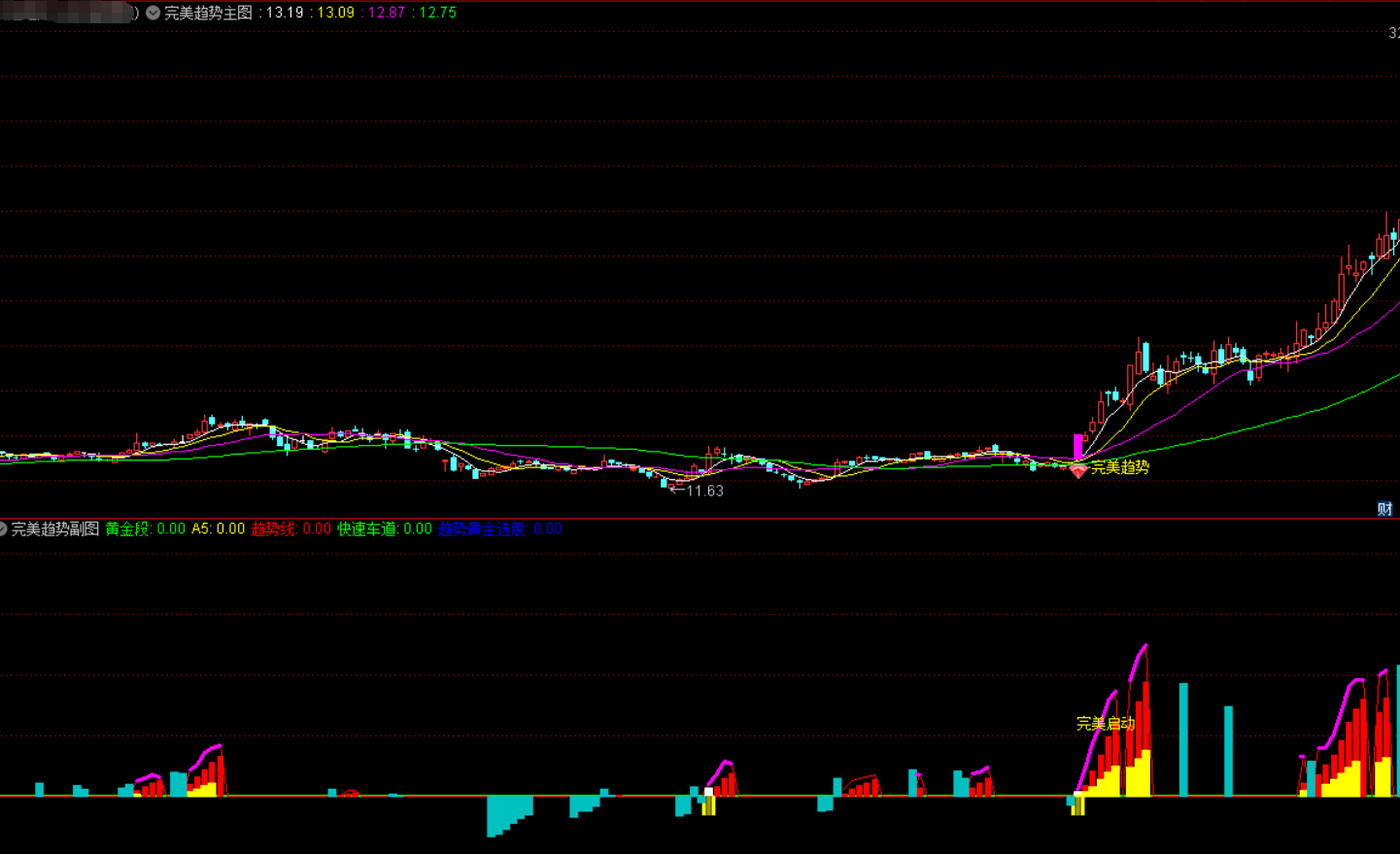The height and width of the screenshot is (854, 1400).
Task: Select the 趋势线: 0.00 reading
Action: click(x=290, y=529)
